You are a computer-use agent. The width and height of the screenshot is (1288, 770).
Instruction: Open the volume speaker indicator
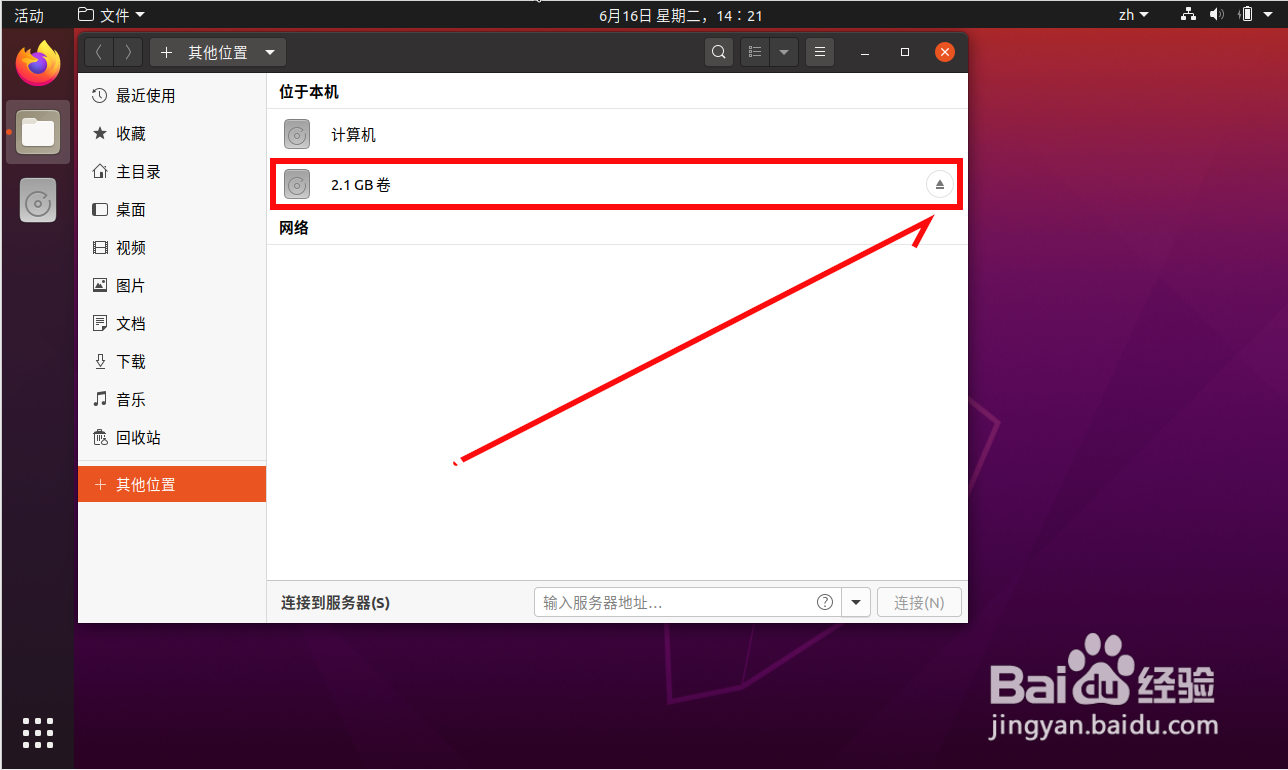click(1217, 15)
